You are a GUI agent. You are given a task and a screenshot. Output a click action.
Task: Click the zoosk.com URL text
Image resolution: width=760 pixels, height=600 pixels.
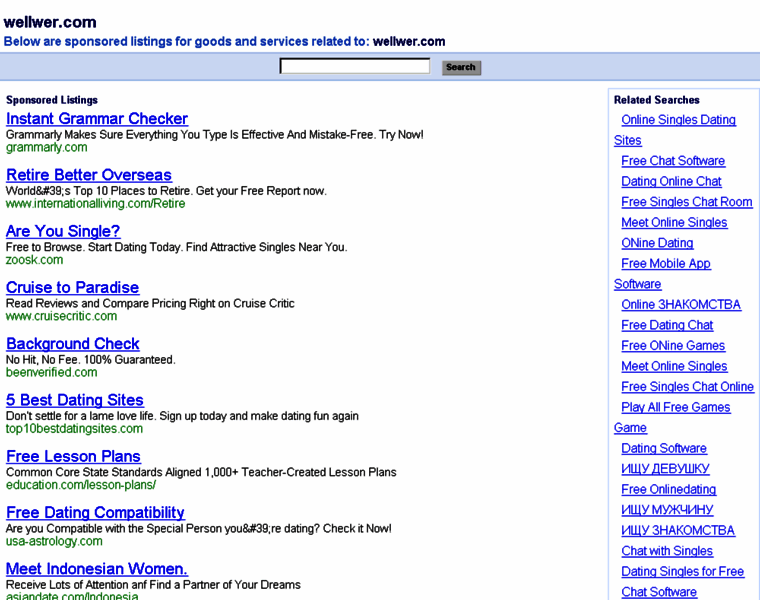click(x=34, y=260)
